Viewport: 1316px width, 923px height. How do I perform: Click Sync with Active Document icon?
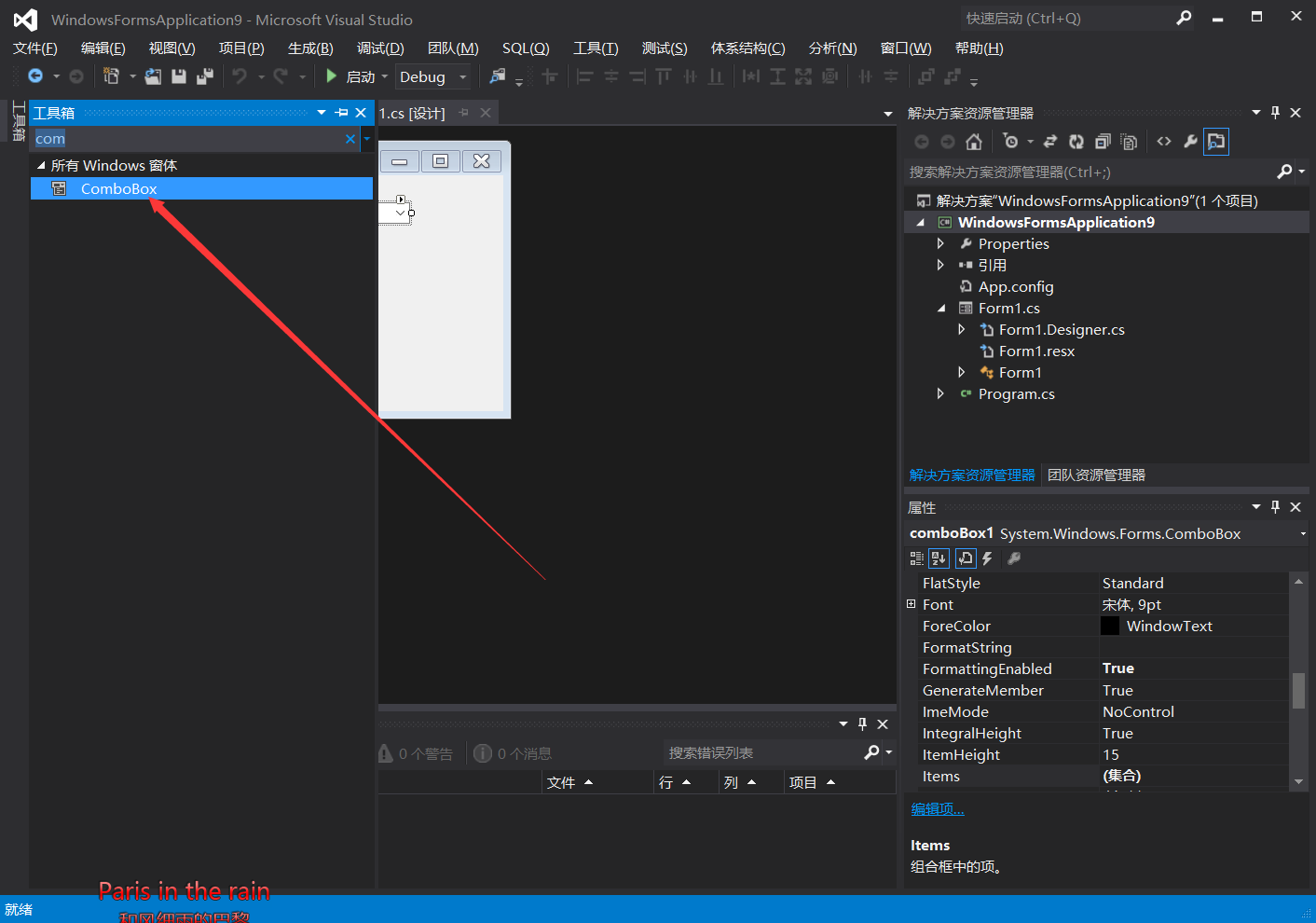click(x=1050, y=142)
